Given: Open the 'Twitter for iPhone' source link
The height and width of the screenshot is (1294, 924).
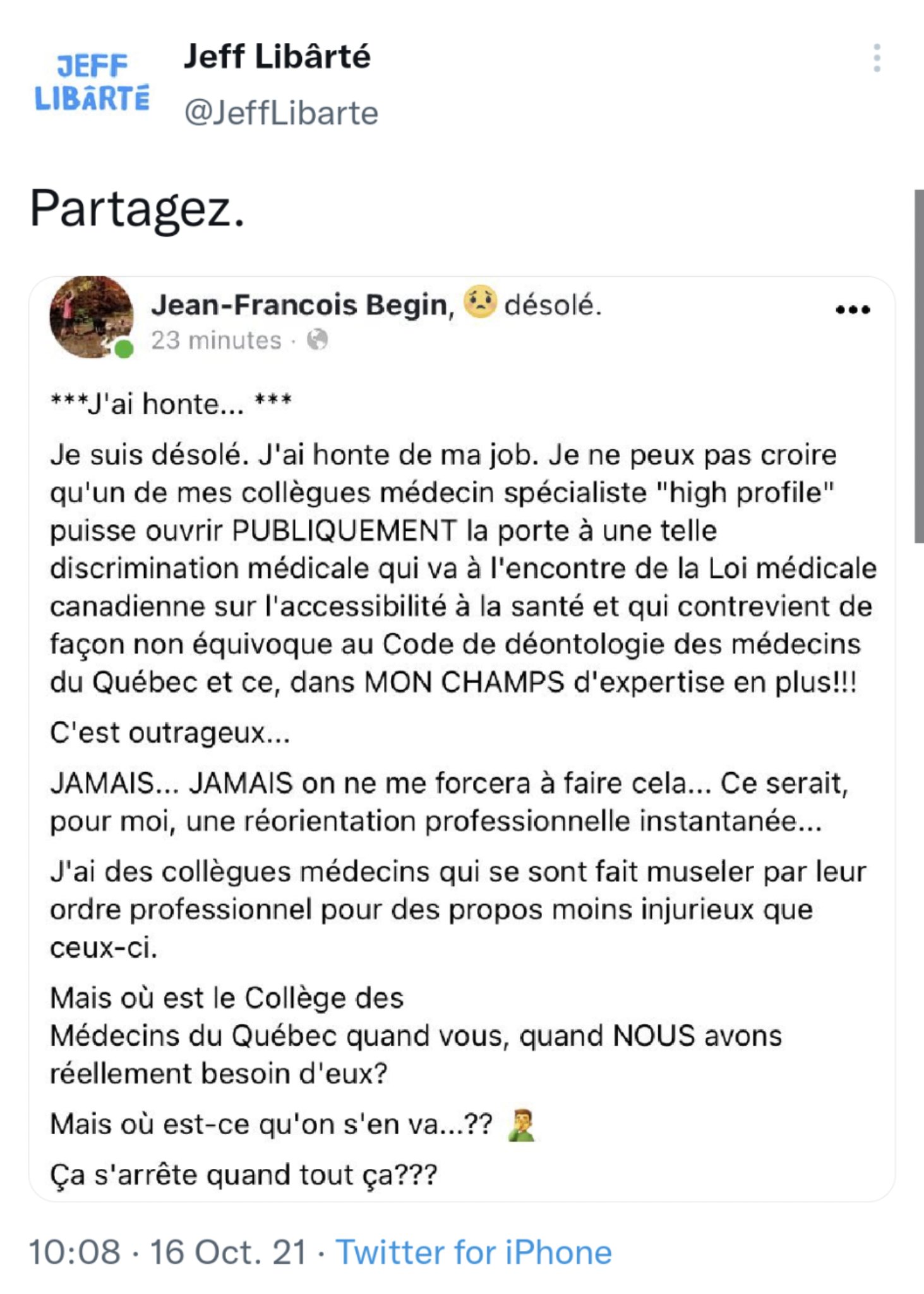Looking at the screenshot, I should coord(474,1252).
